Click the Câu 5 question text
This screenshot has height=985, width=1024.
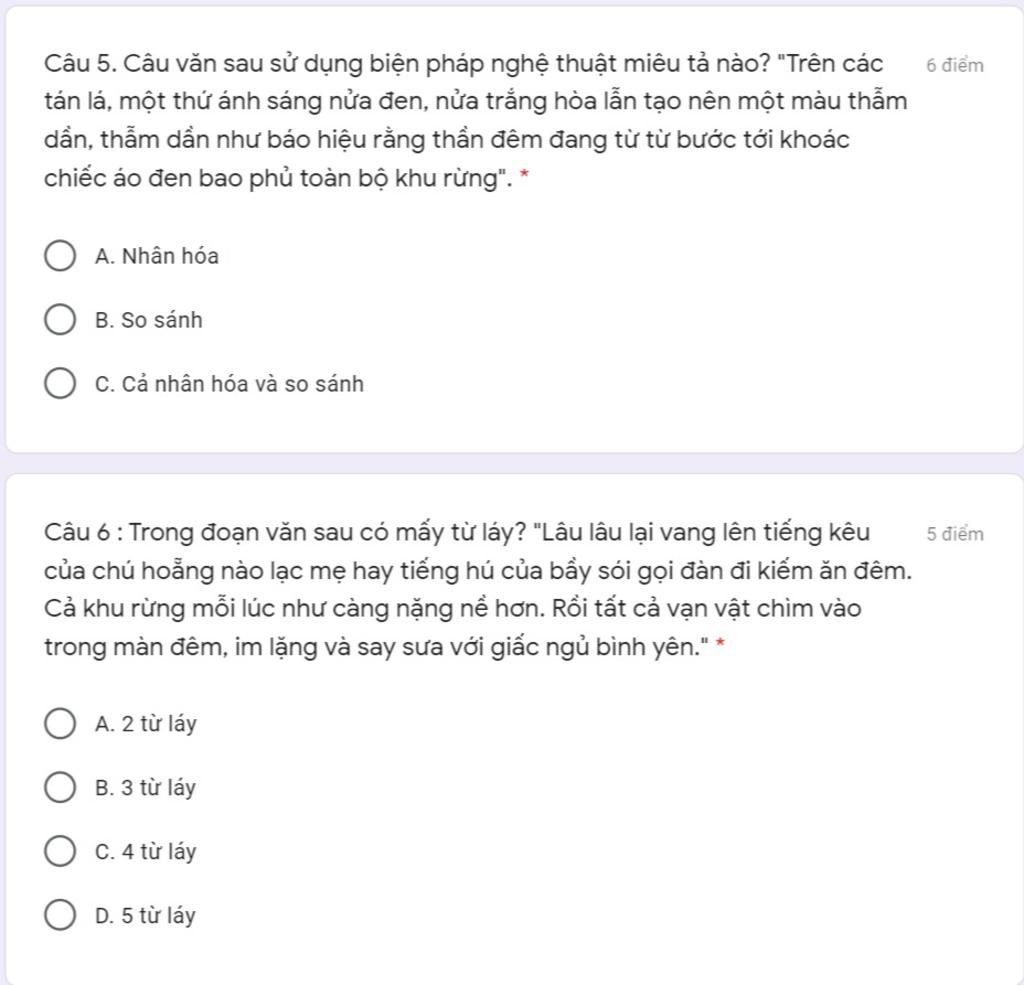(x=476, y=120)
